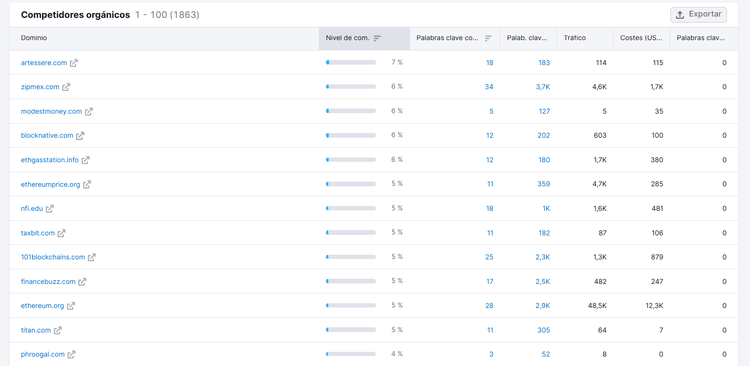
Task: Open keyword total 3,7K for zipmex.com
Action: point(543,87)
